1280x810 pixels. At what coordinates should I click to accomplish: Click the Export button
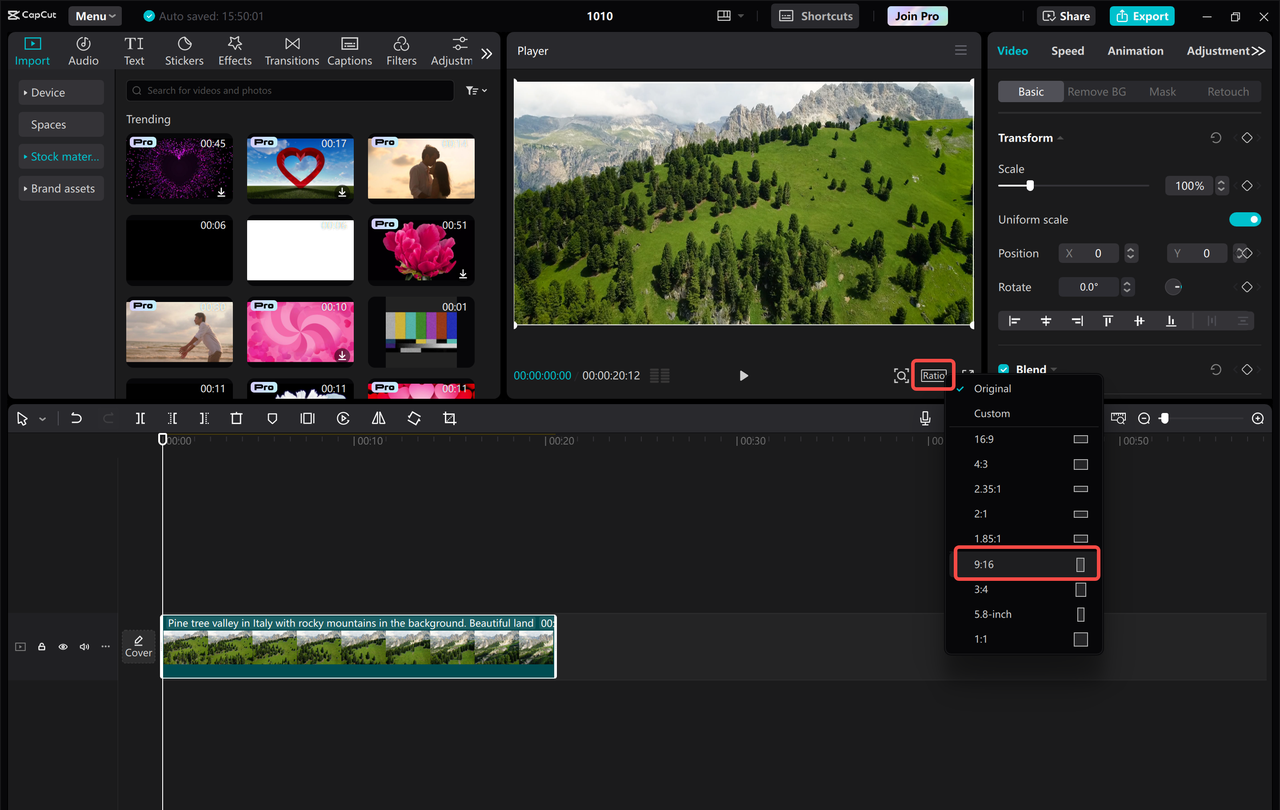[x=1141, y=16]
